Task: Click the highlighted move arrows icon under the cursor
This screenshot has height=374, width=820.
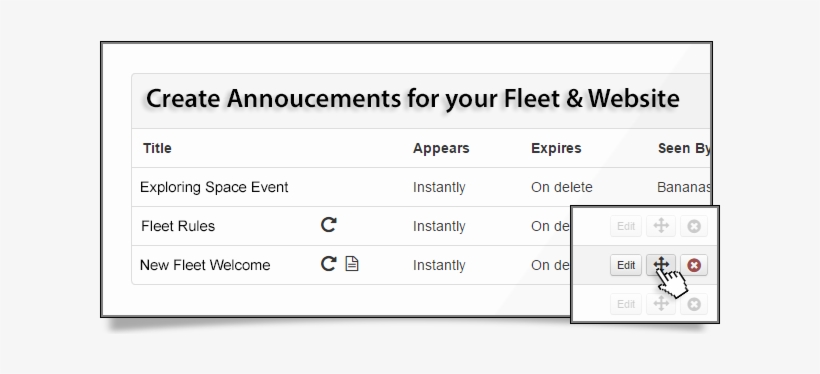Action: [x=661, y=265]
